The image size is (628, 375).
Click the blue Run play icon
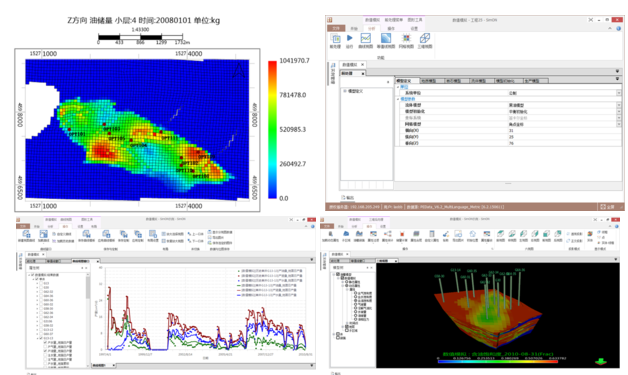350,38
